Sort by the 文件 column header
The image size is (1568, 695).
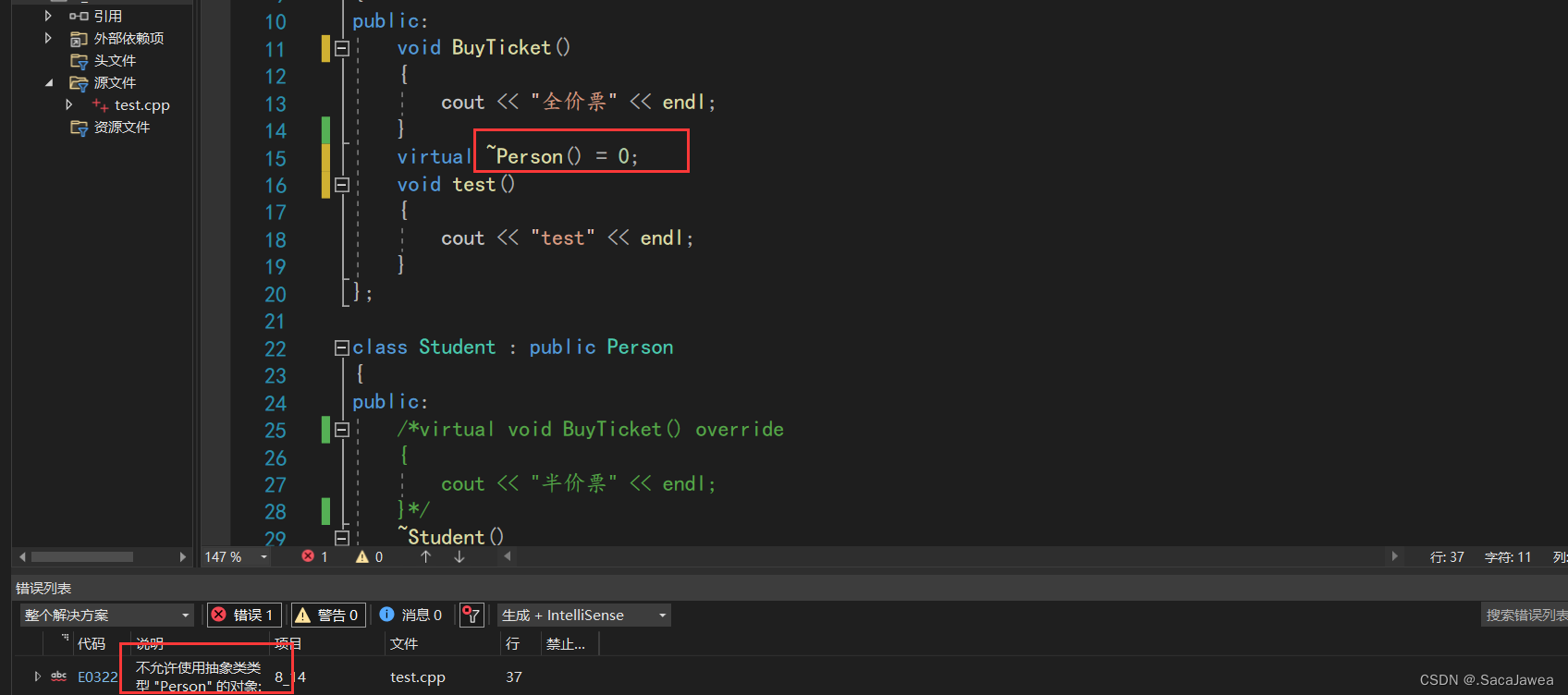pos(404,643)
